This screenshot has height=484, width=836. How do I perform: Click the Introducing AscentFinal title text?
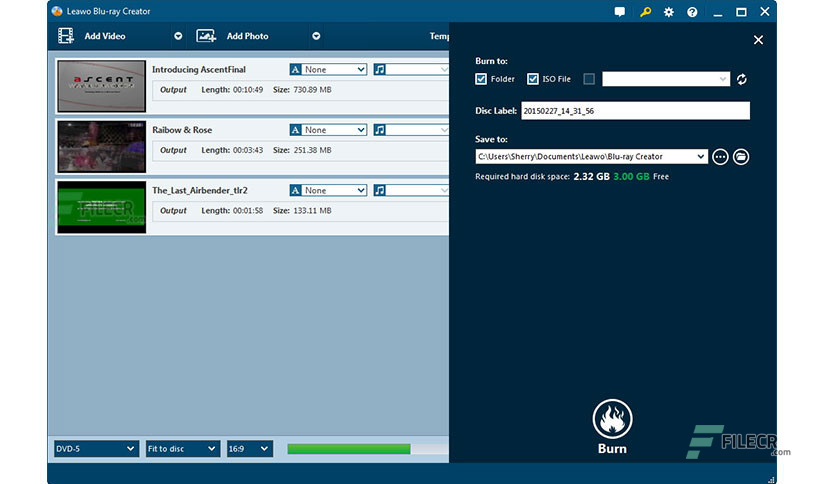click(x=199, y=69)
